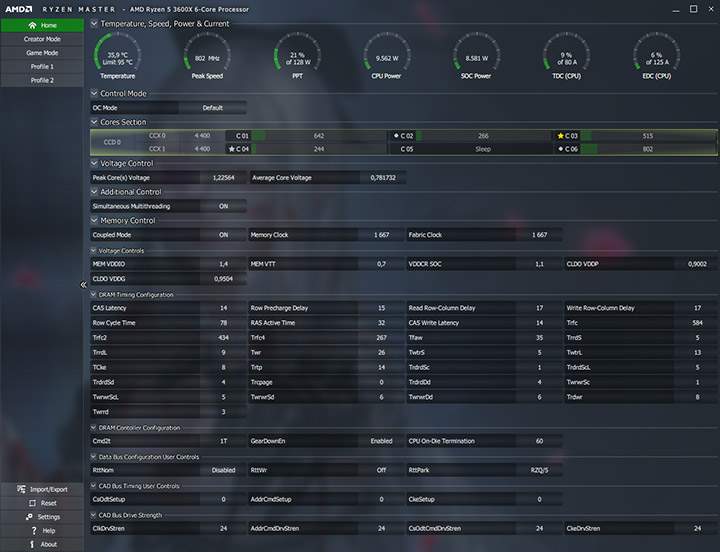Click the Home house icon in sidebar
The height and width of the screenshot is (552, 720).
click(x=32, y=25)
